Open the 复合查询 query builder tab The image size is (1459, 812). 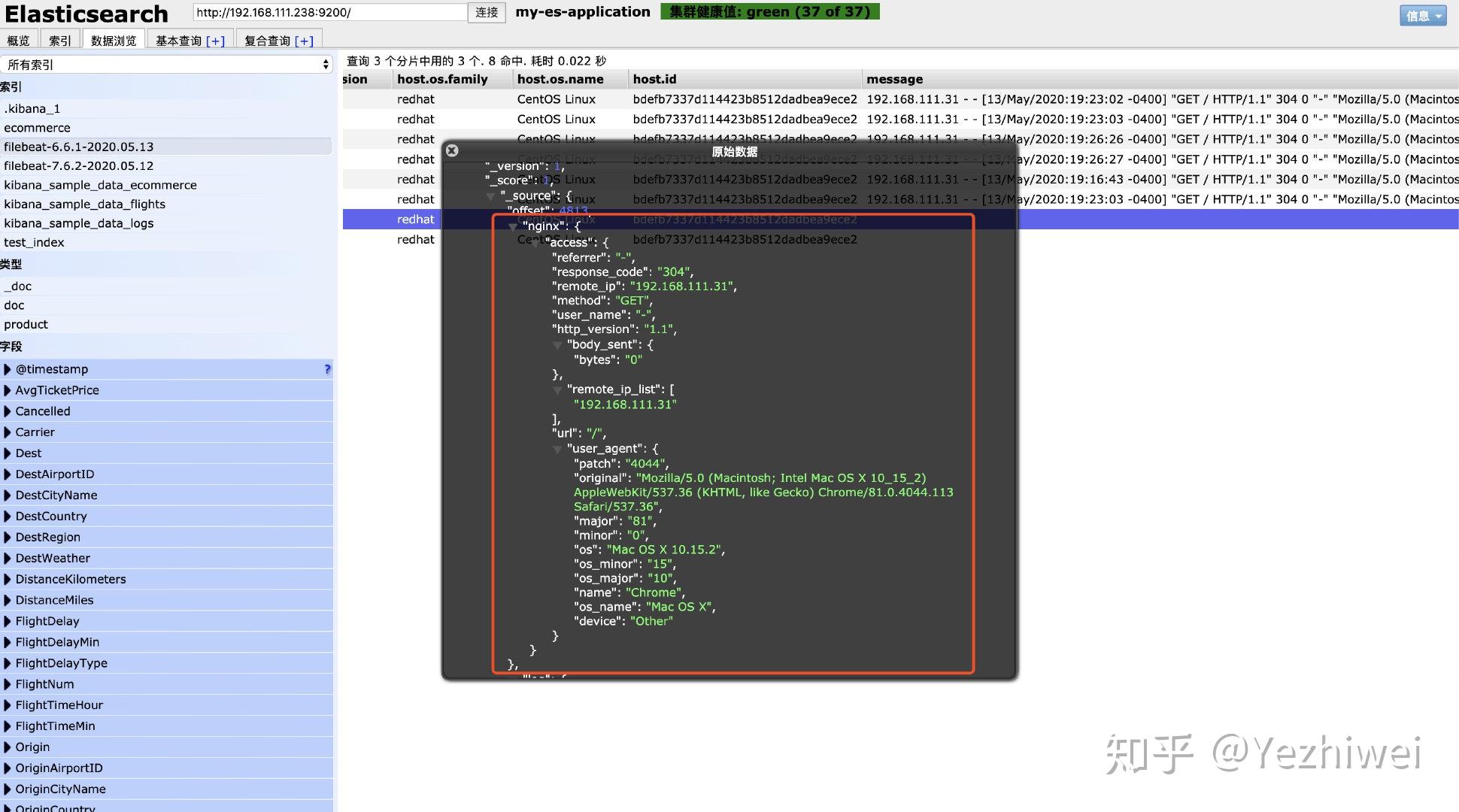pyautogui.click(x=278, y=39)
